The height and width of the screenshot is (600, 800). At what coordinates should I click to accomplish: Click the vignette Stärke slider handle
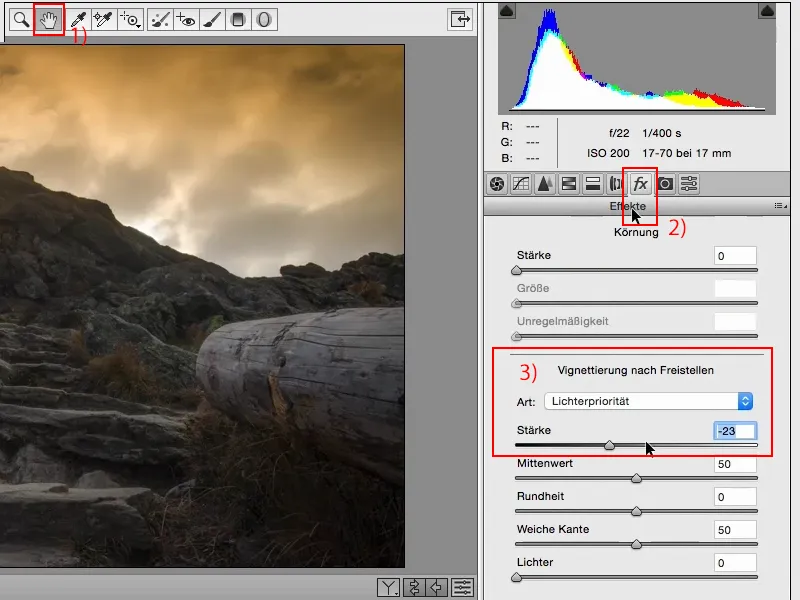609,445
